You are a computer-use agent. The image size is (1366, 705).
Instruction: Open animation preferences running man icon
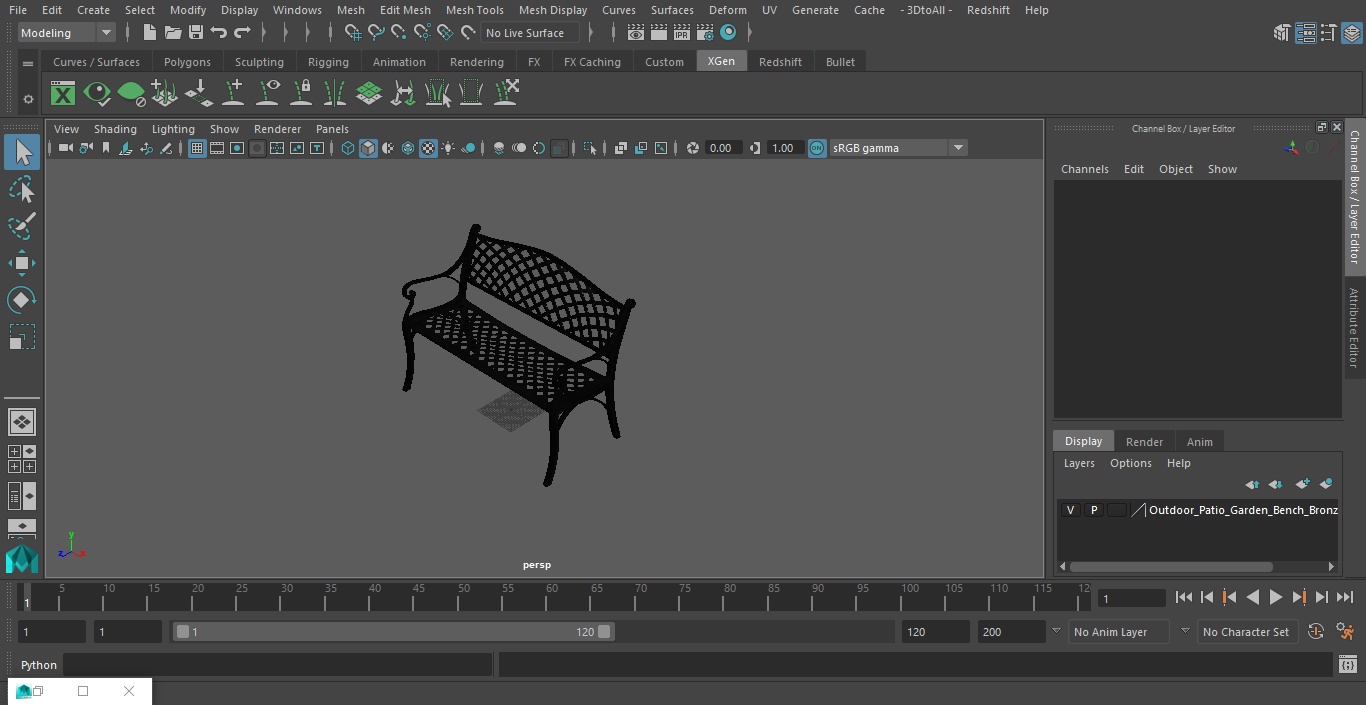[x=1345, y=632]
